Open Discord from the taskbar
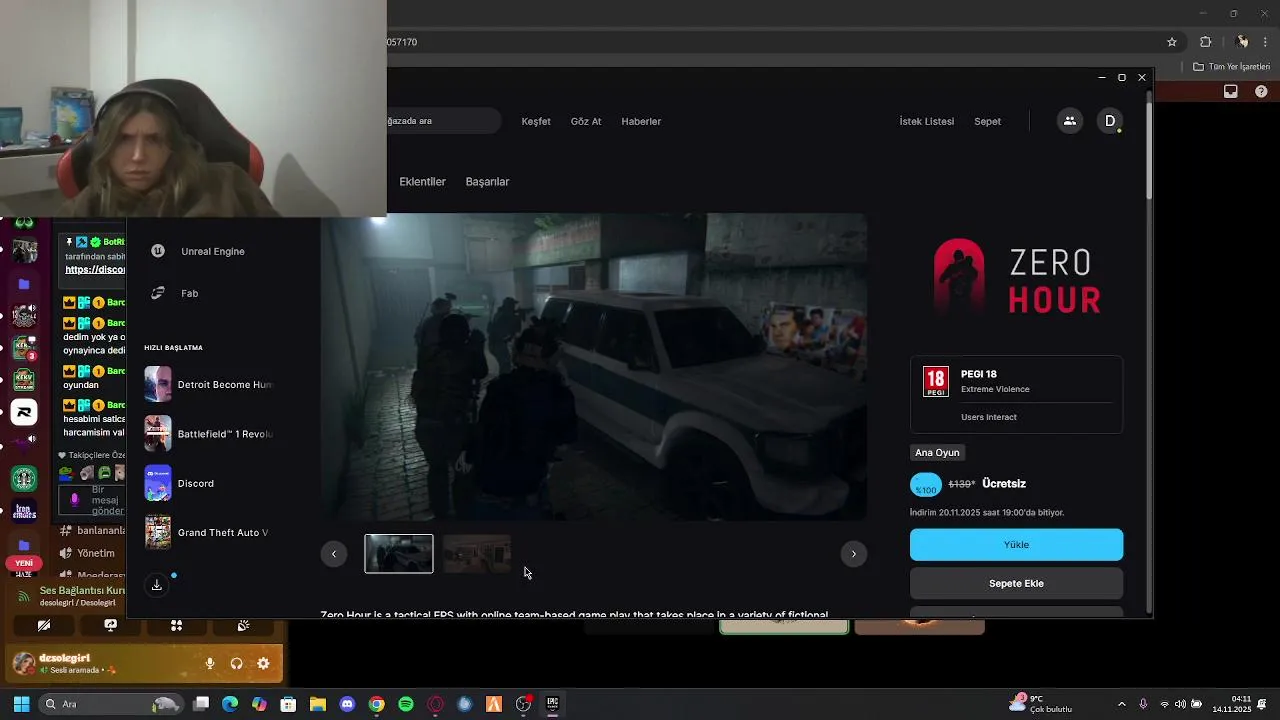Image resolution: width=1280 pixels, height=720 pixels. tap(347, 704)
